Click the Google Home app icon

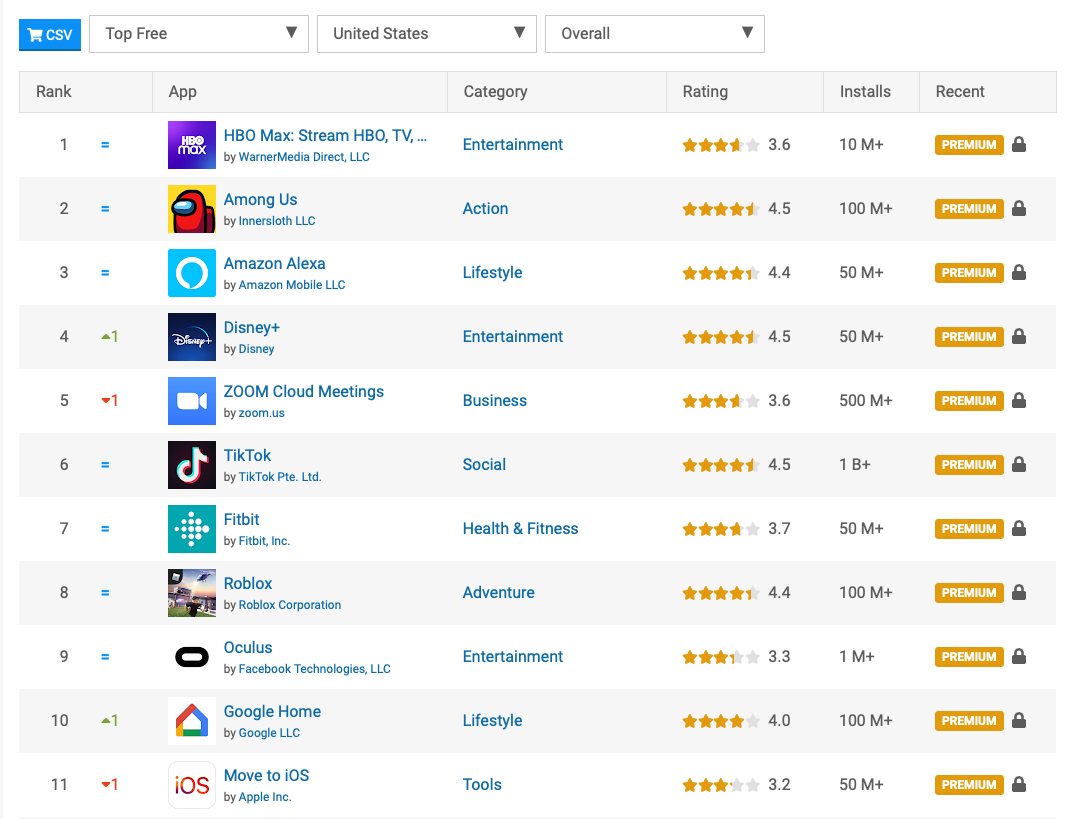tap(192, 721)
